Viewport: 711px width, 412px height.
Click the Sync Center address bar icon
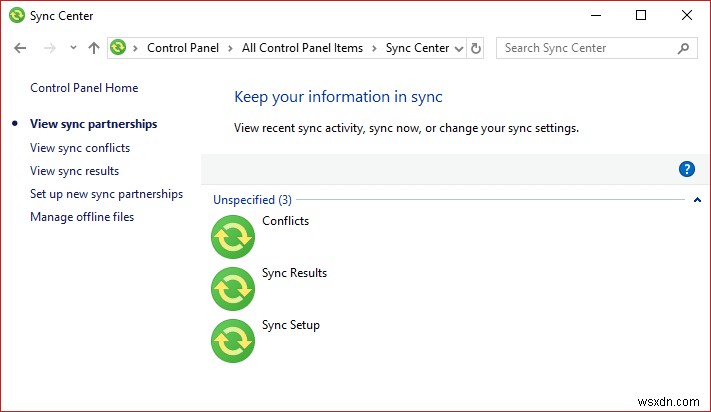(x=119, y=48)
